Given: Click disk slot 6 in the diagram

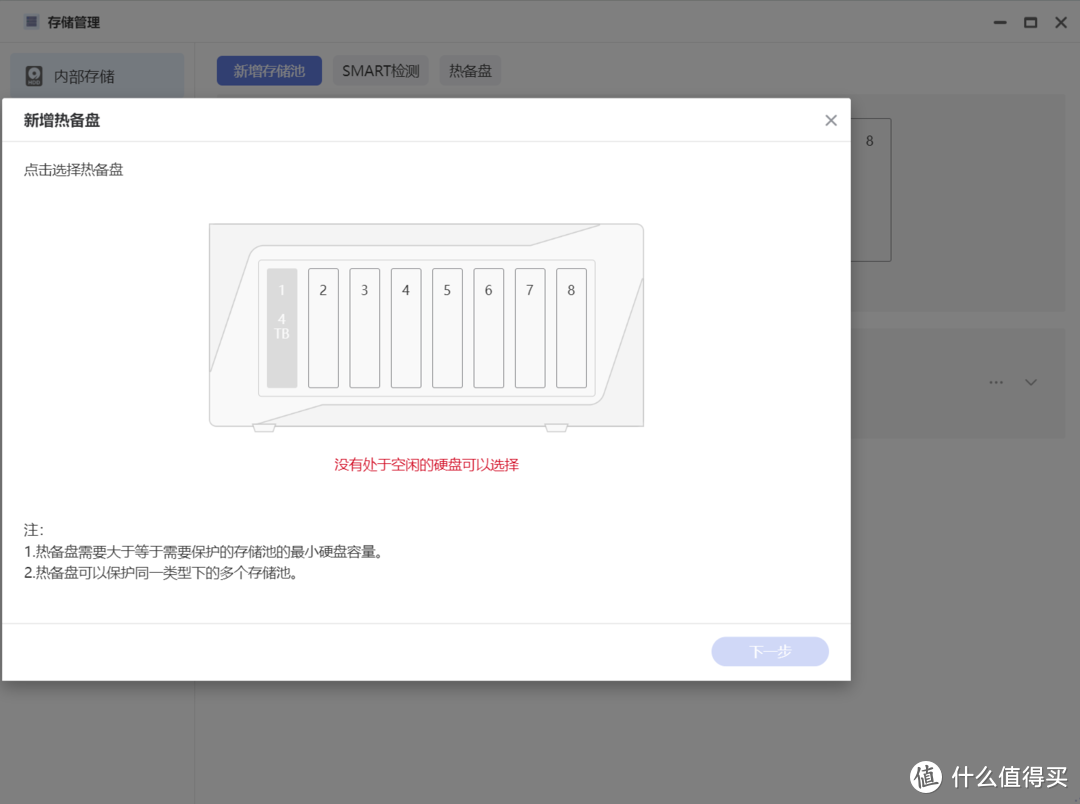Looking at the screenshot, I should pos(488,327).
